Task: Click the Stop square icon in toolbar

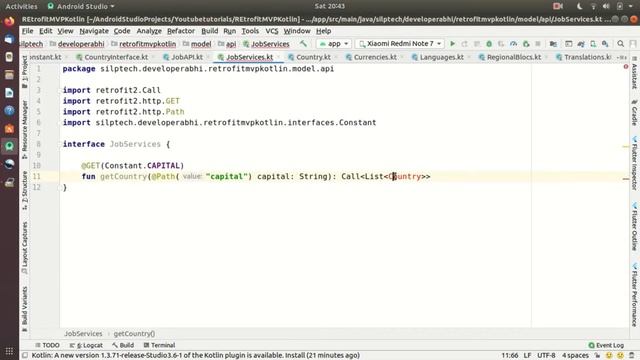Action: click(538, 44)
